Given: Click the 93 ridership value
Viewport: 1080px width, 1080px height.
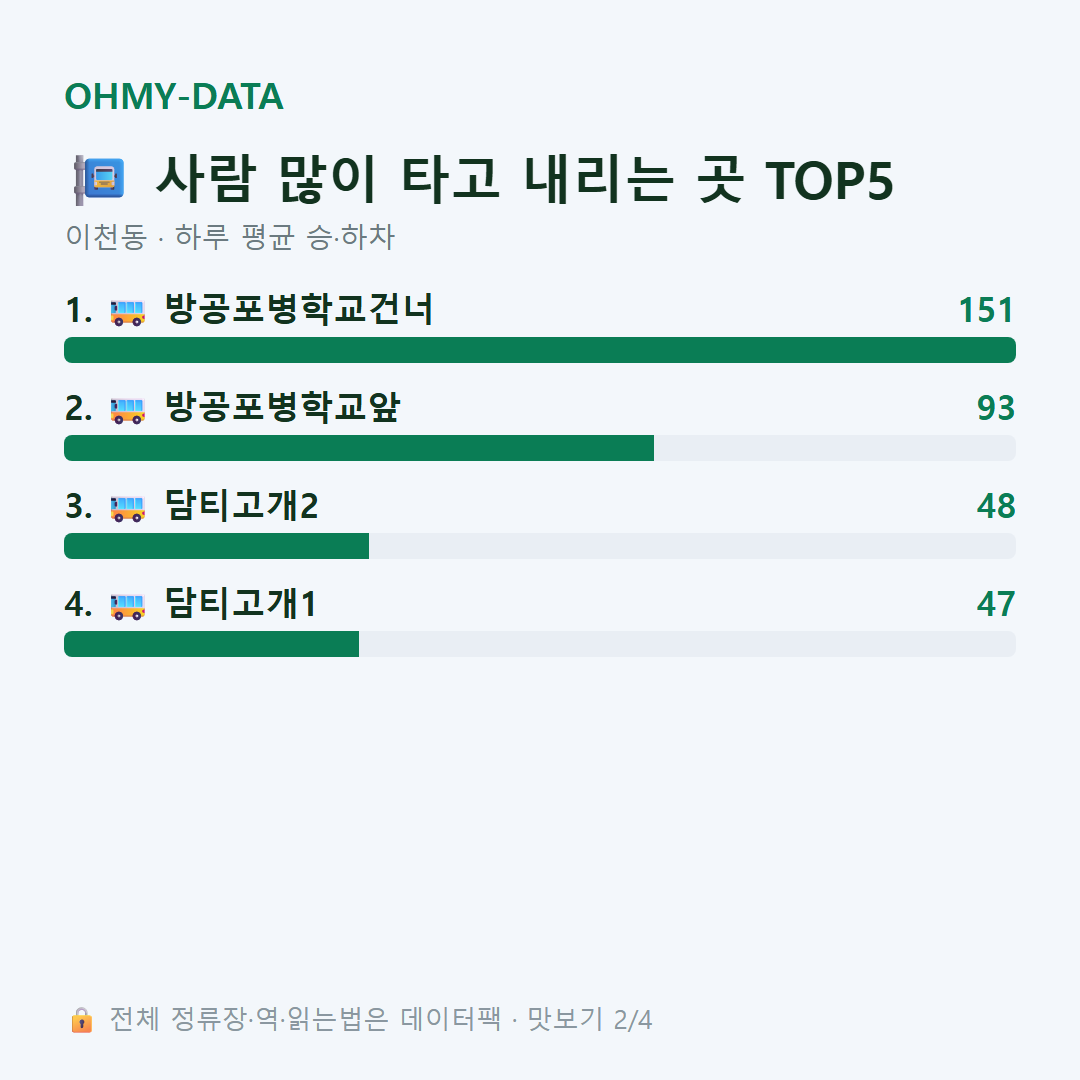Looking at the screenshot, I should [x=996, y=408].
